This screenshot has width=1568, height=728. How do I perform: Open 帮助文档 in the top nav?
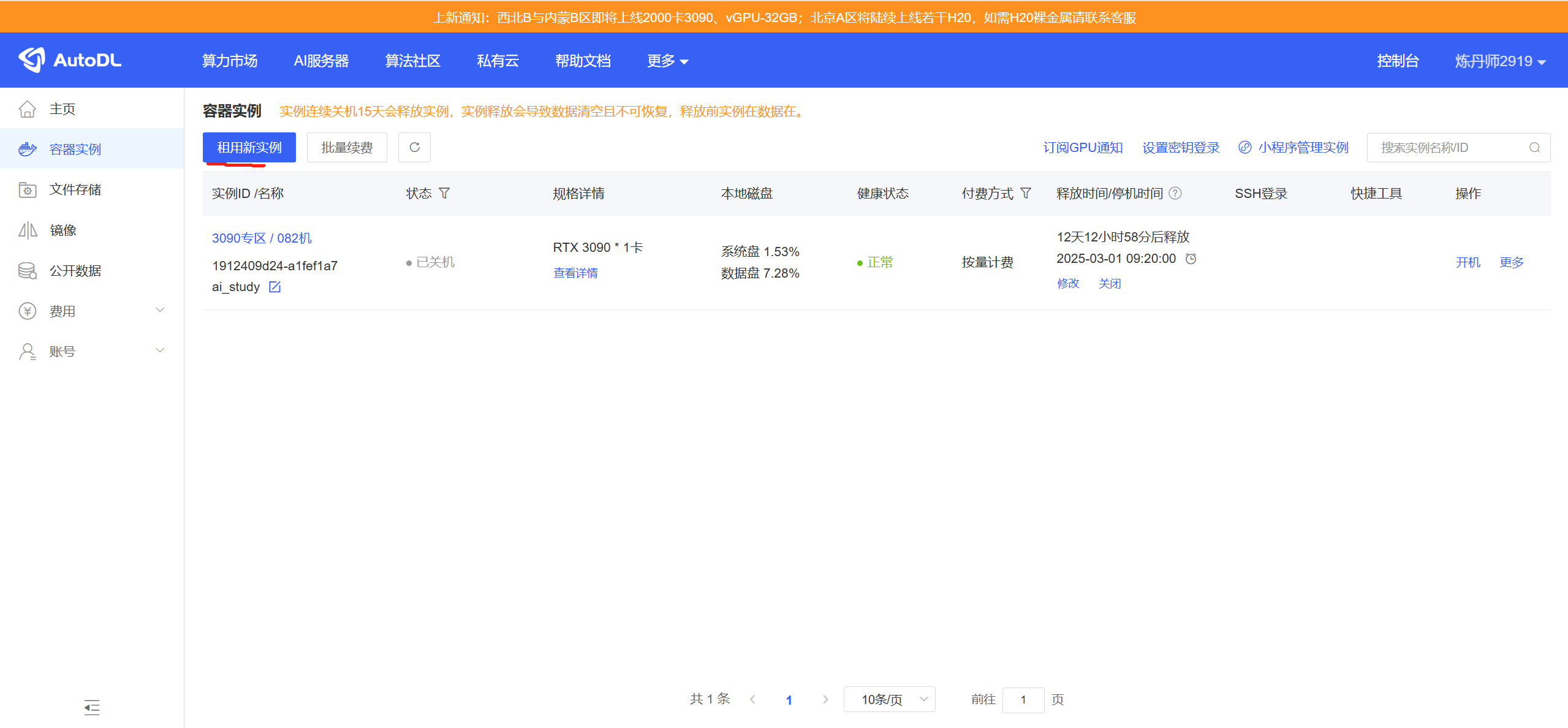[583, 61]
